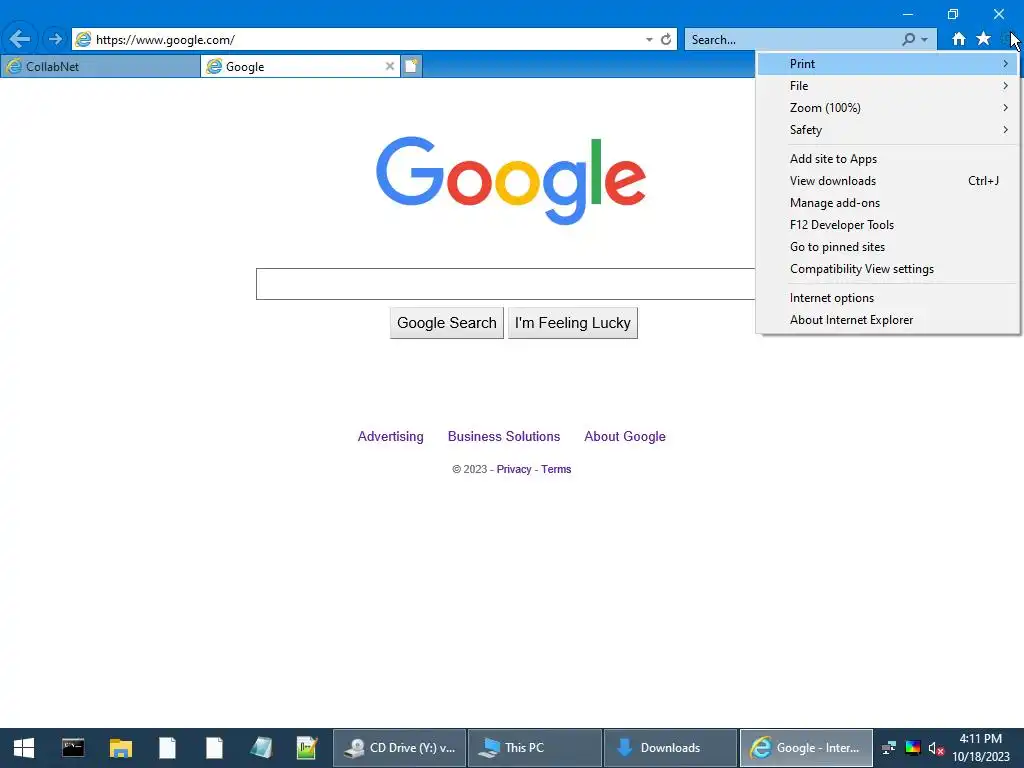Viewport: 1024px width, 768px height.
Task: Choose Add site to Apps
Action: [x=888, y=159]
